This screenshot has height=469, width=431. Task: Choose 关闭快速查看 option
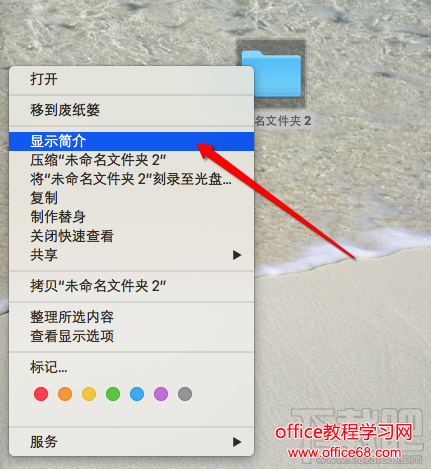coord(131,236)
